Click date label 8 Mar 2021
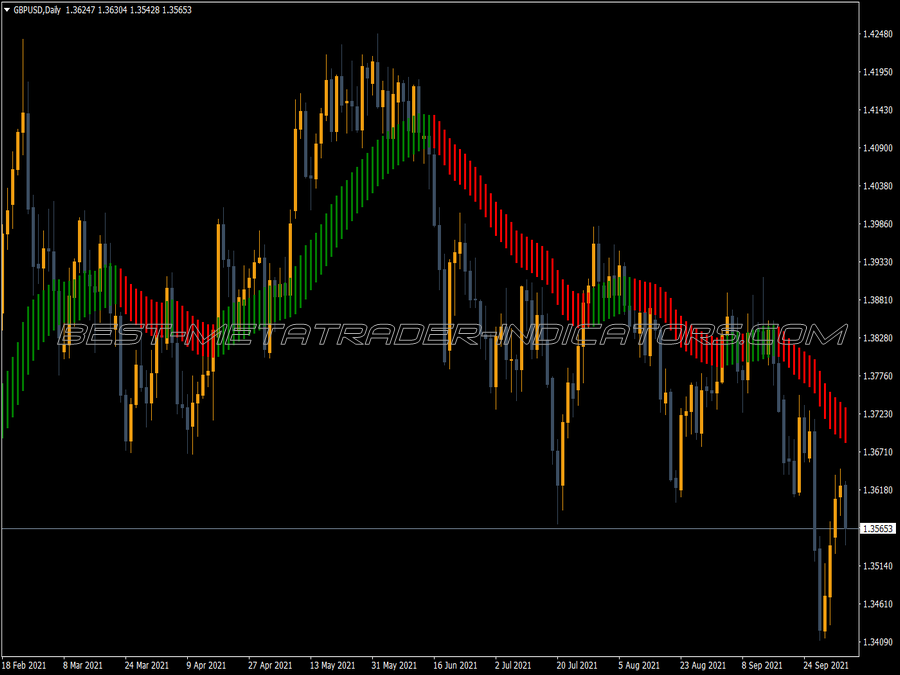Image resolution: width=900 pixels, height=675 pixels. click(83, 665)
